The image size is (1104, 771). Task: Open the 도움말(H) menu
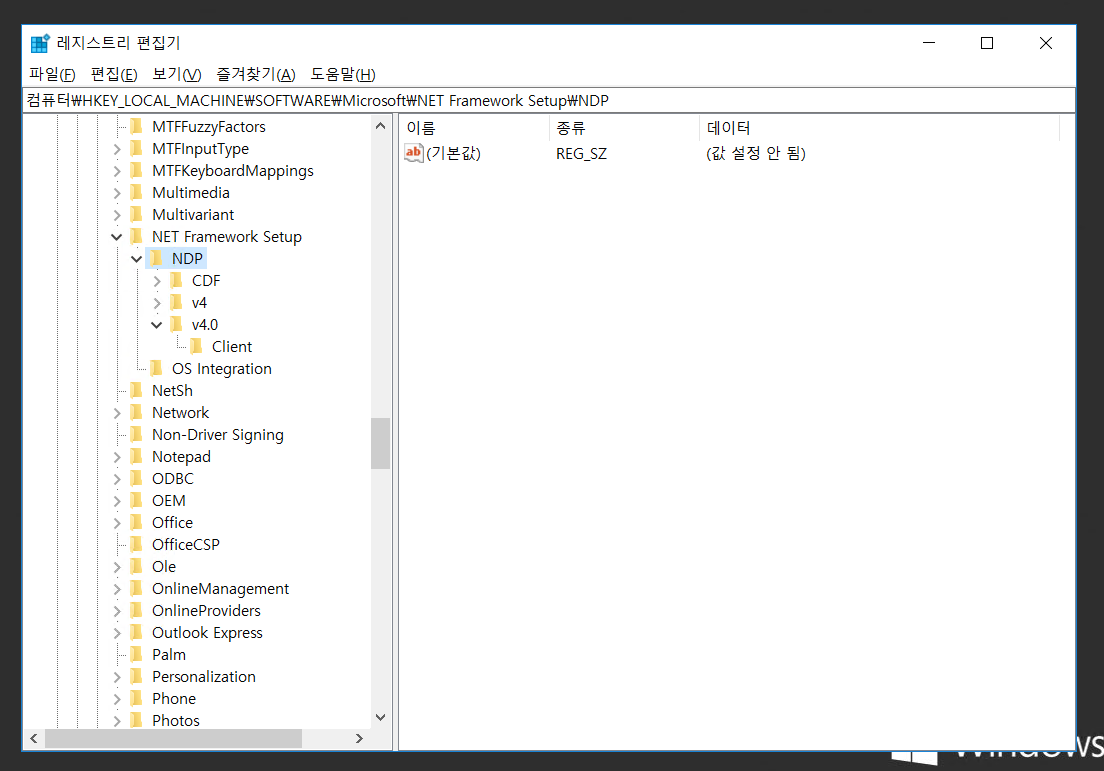point(343,74)
